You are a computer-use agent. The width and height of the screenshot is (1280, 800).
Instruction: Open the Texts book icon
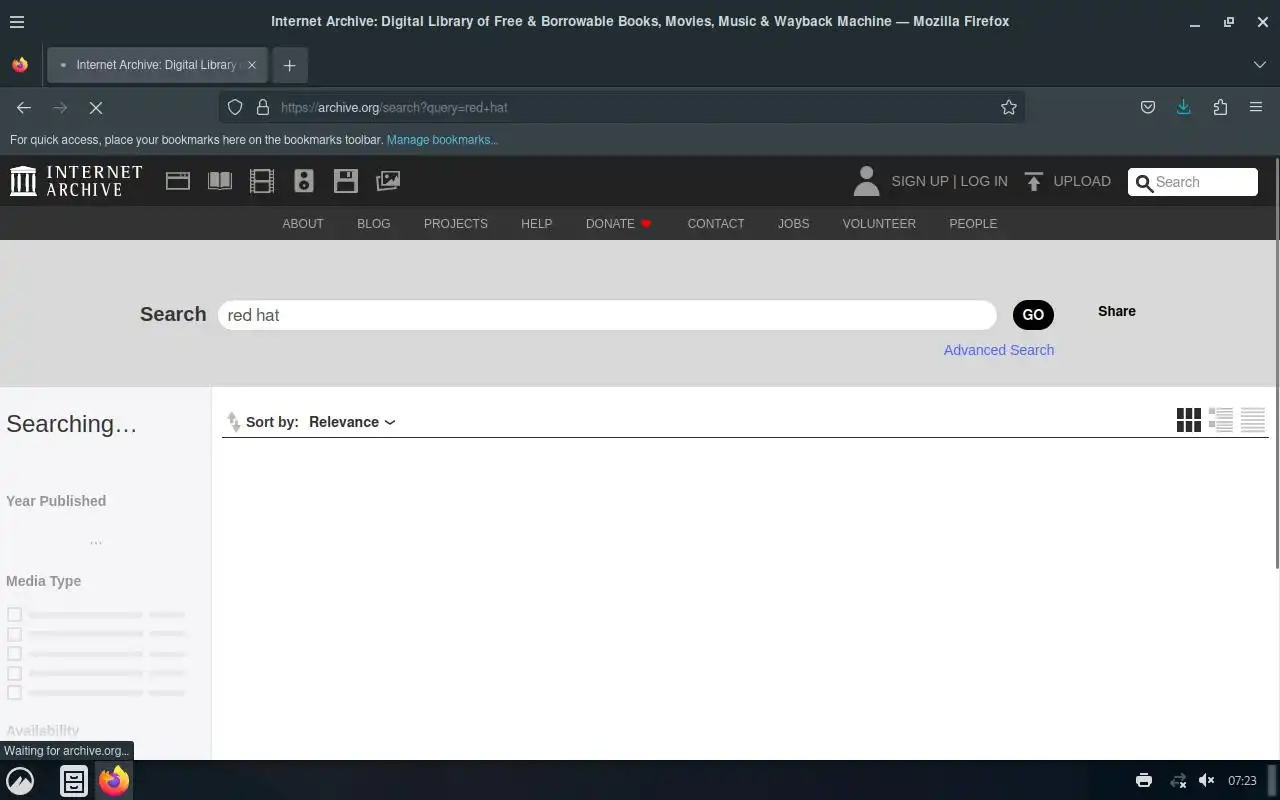pyautogui.click(x=220, y=181)
